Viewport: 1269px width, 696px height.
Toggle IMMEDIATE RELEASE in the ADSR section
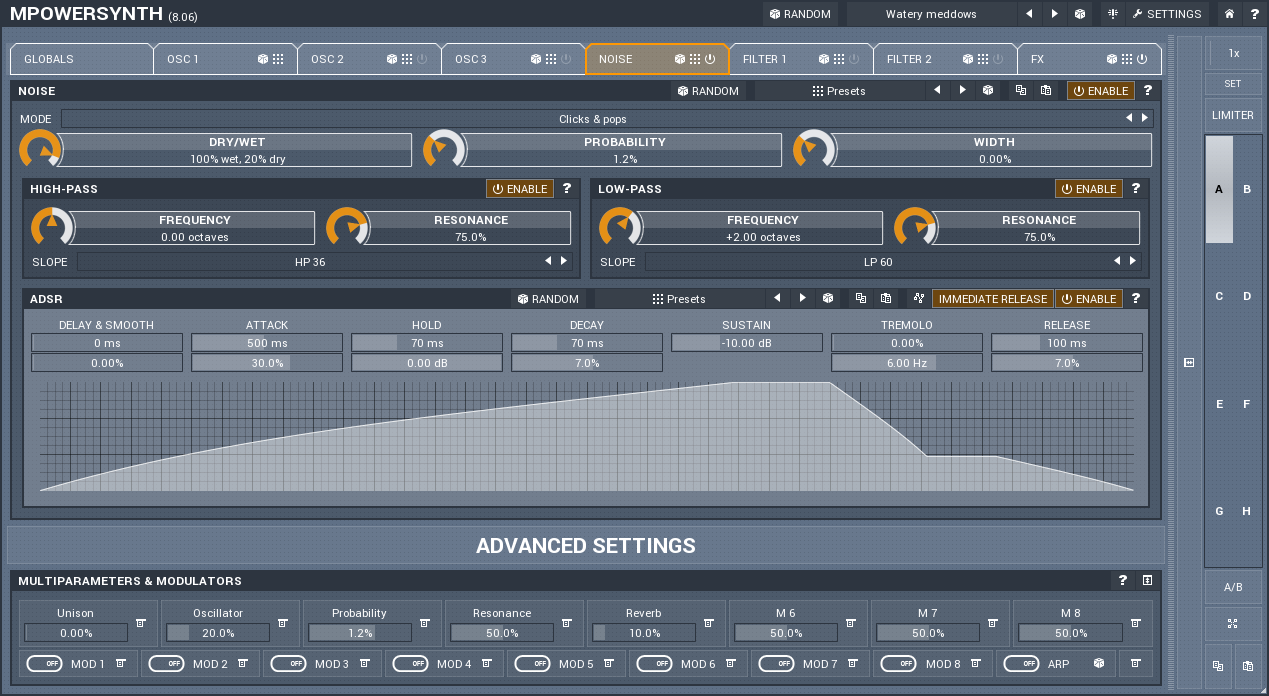[992, 298]
